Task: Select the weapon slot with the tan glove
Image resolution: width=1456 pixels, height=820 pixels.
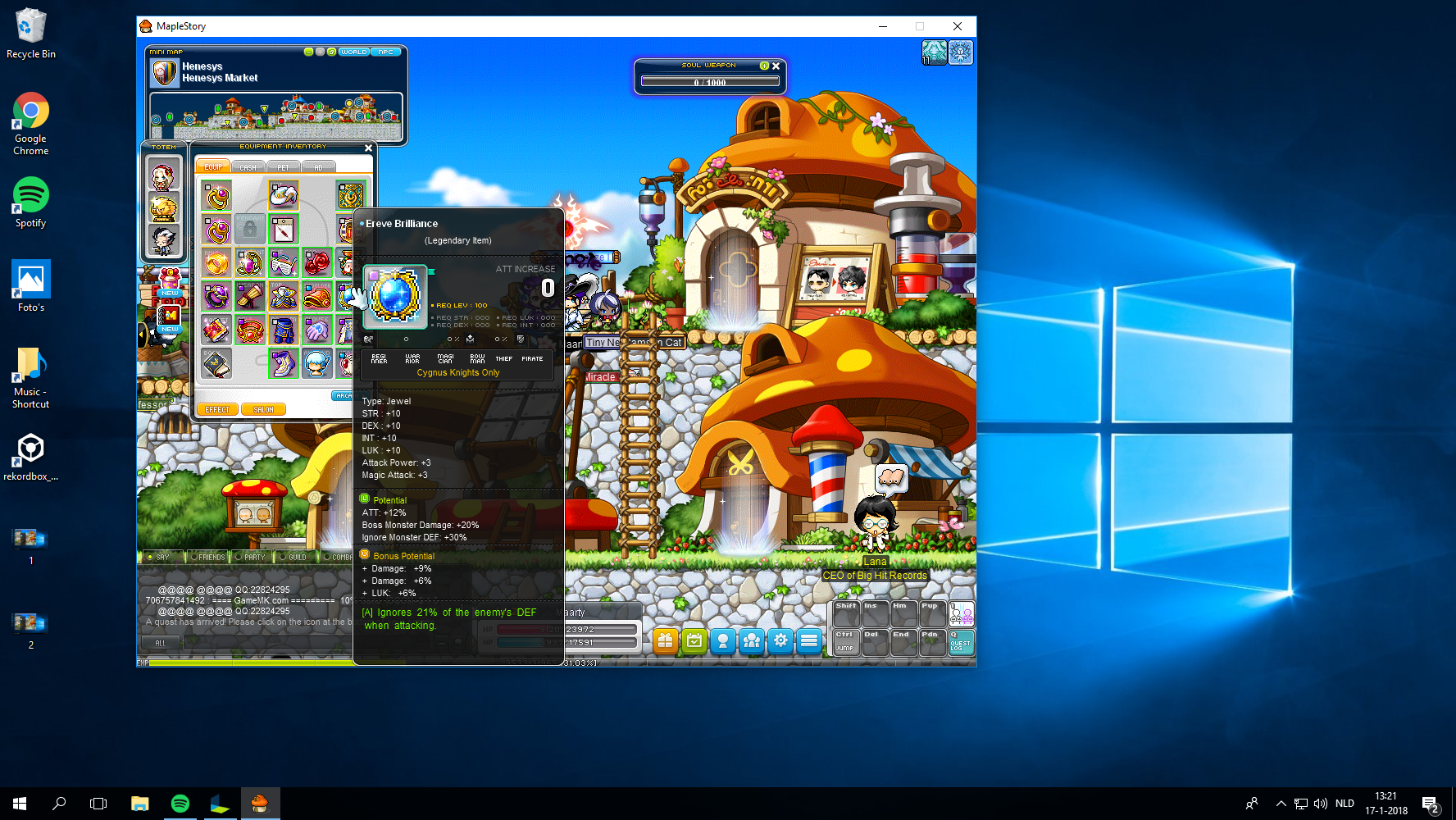Action: (250, 296)
